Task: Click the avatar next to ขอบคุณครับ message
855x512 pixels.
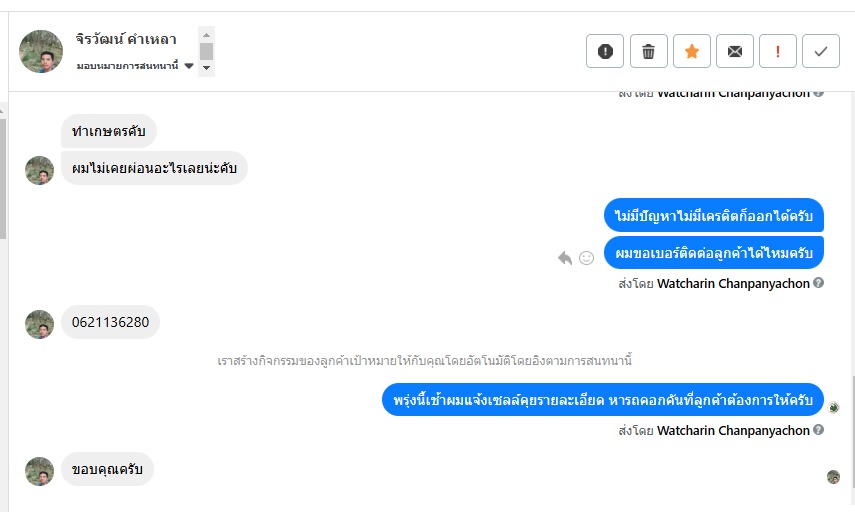Action: click(x=39, y=471)
